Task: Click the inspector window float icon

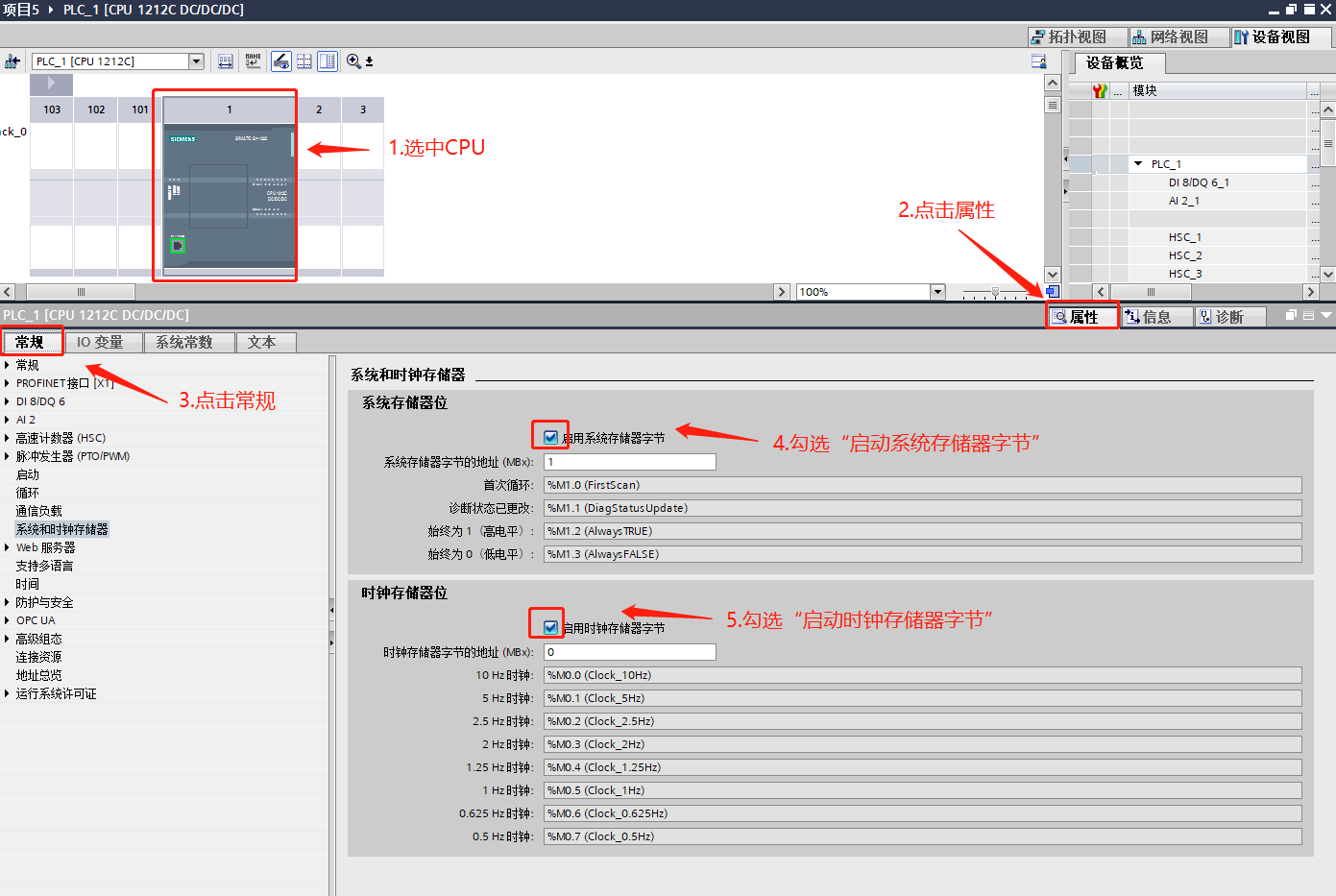Action: coord(1292,315)
